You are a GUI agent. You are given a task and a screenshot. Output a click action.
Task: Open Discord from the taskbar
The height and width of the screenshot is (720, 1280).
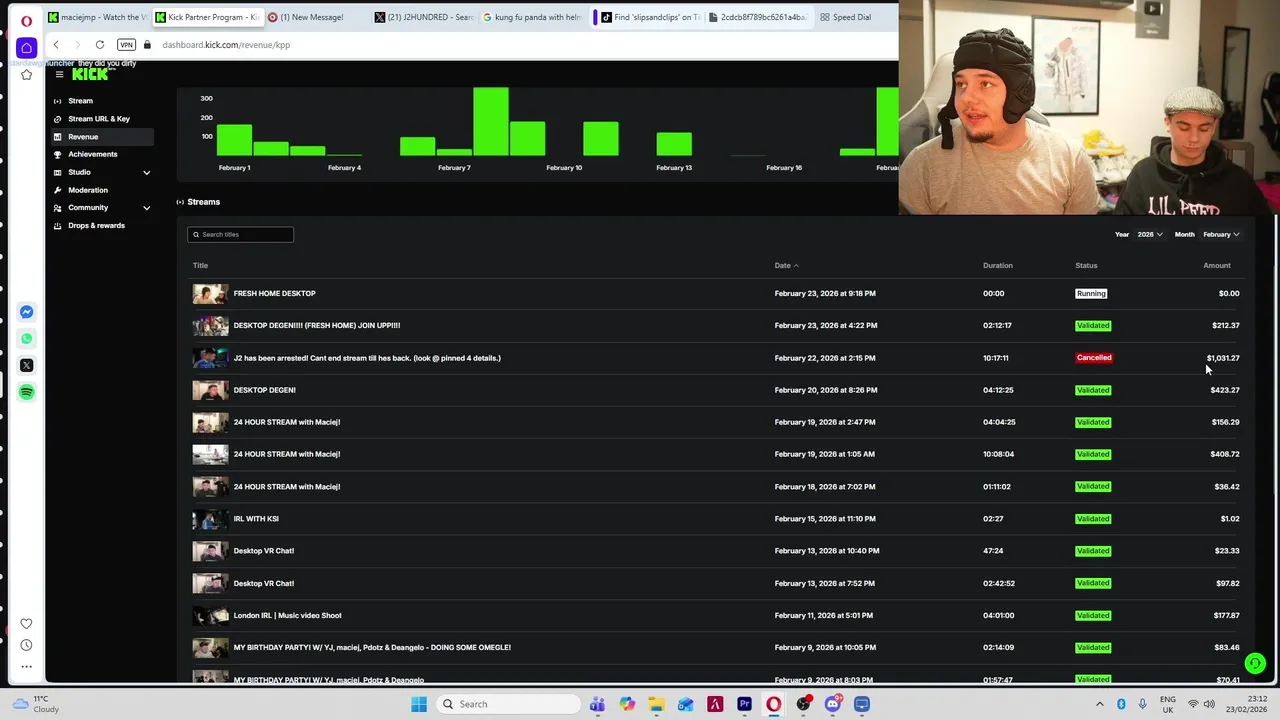833,704
